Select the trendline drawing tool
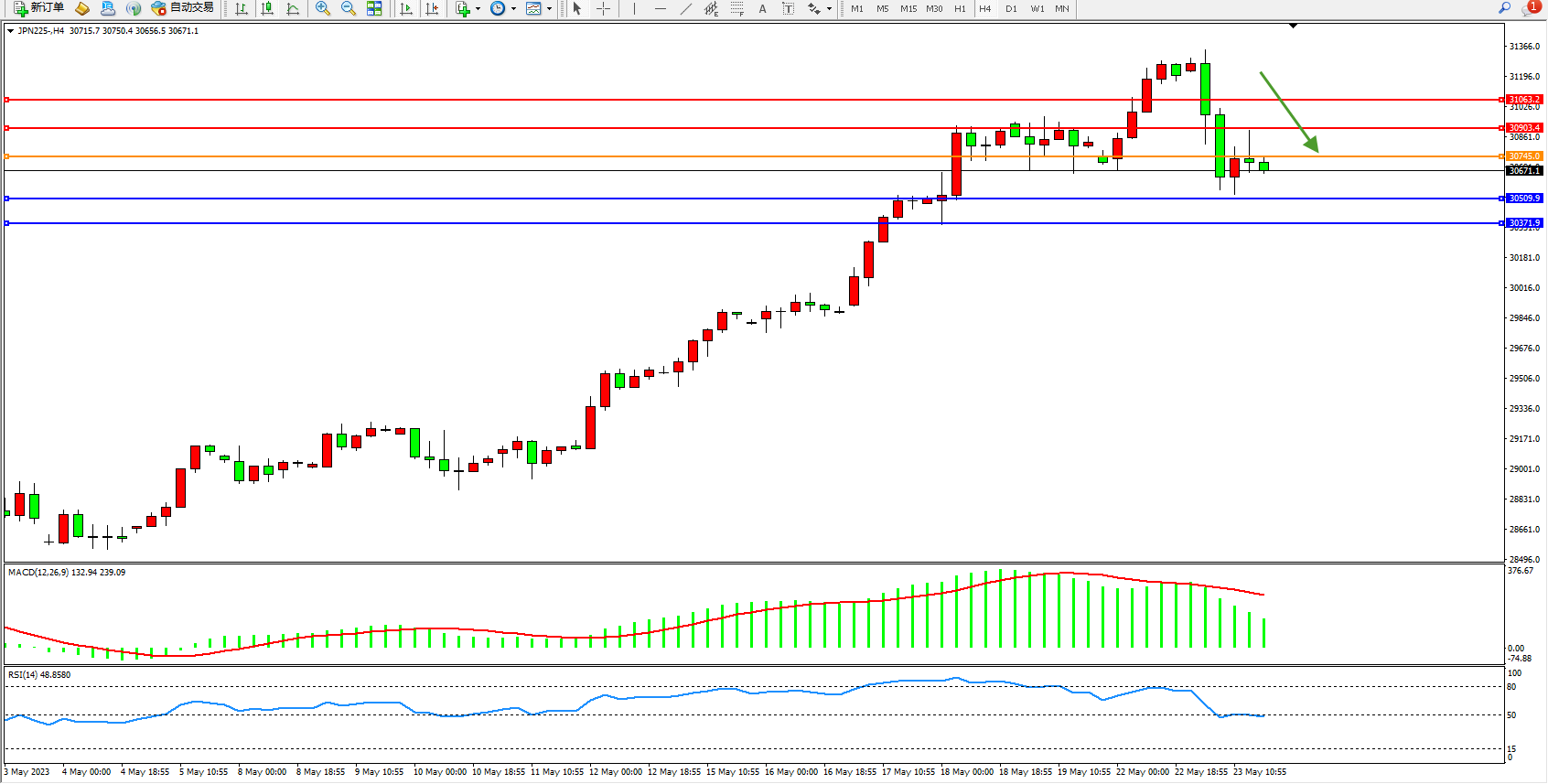1548x784 pixels. coord(685,8)
